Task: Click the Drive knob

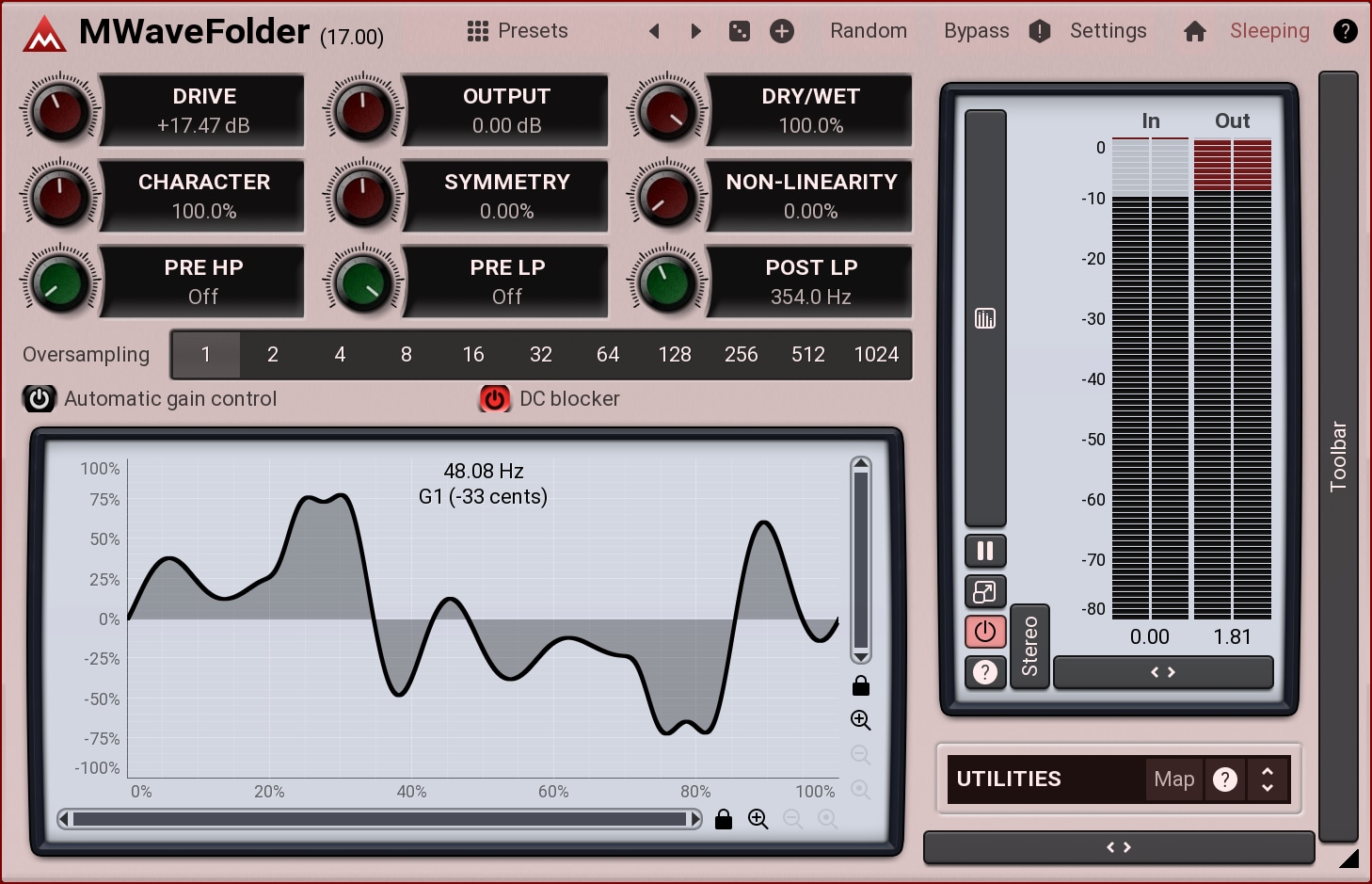Action: [x=60, y=111]
